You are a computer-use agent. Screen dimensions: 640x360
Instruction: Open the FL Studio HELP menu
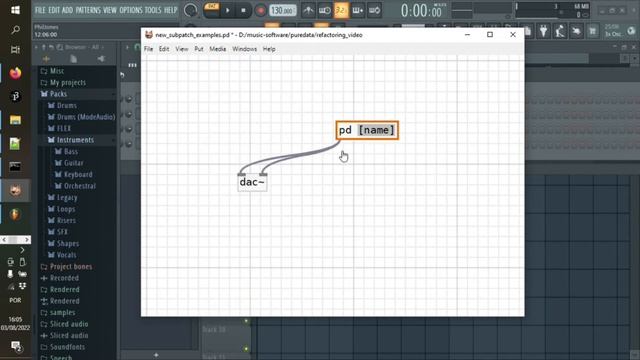(x=171, y=10)
